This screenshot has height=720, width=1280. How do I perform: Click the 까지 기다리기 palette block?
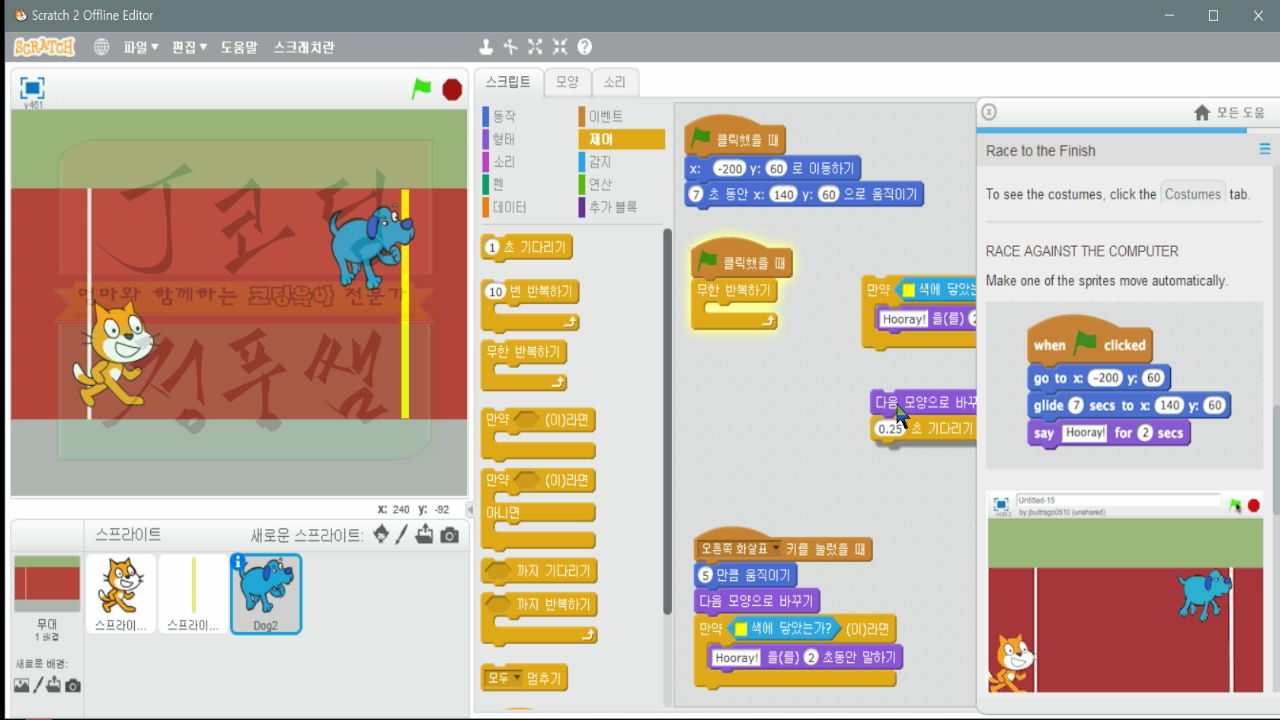(x=540, y=571)
